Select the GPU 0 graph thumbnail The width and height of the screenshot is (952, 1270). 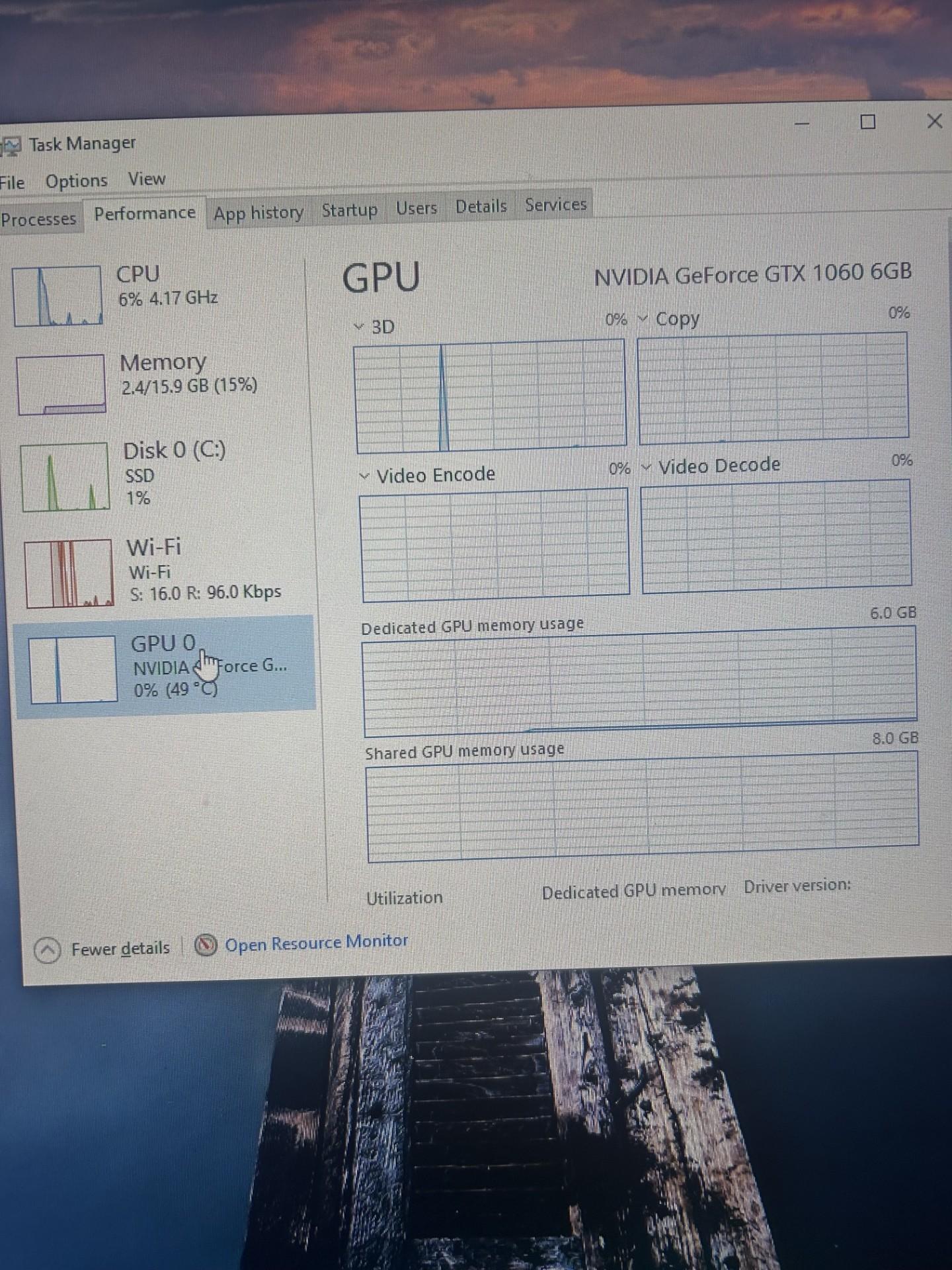(73, 669)
